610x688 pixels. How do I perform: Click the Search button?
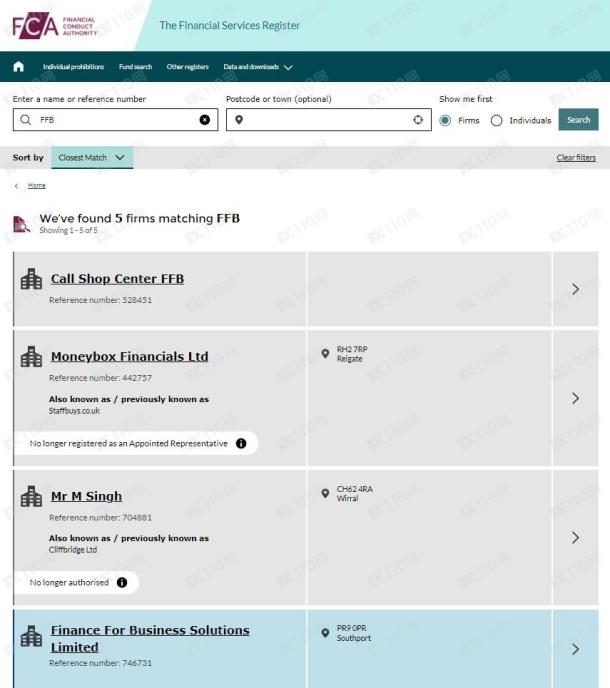[x=578, y=119]
